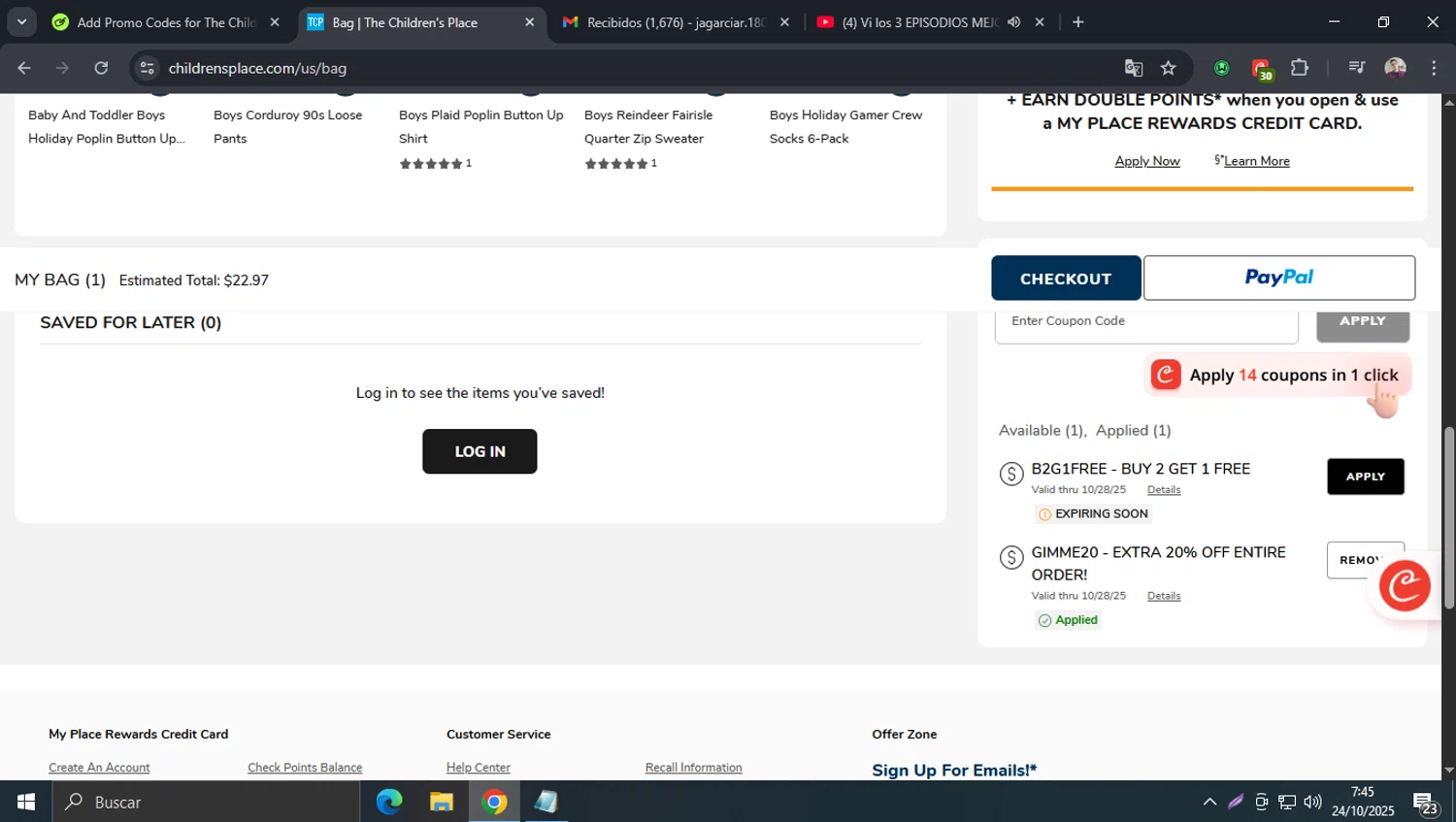Open Baby And Toddler Boys Holiday Poplin product
This screenshot has width=1456, height=822.
click(x=106, y=126)
